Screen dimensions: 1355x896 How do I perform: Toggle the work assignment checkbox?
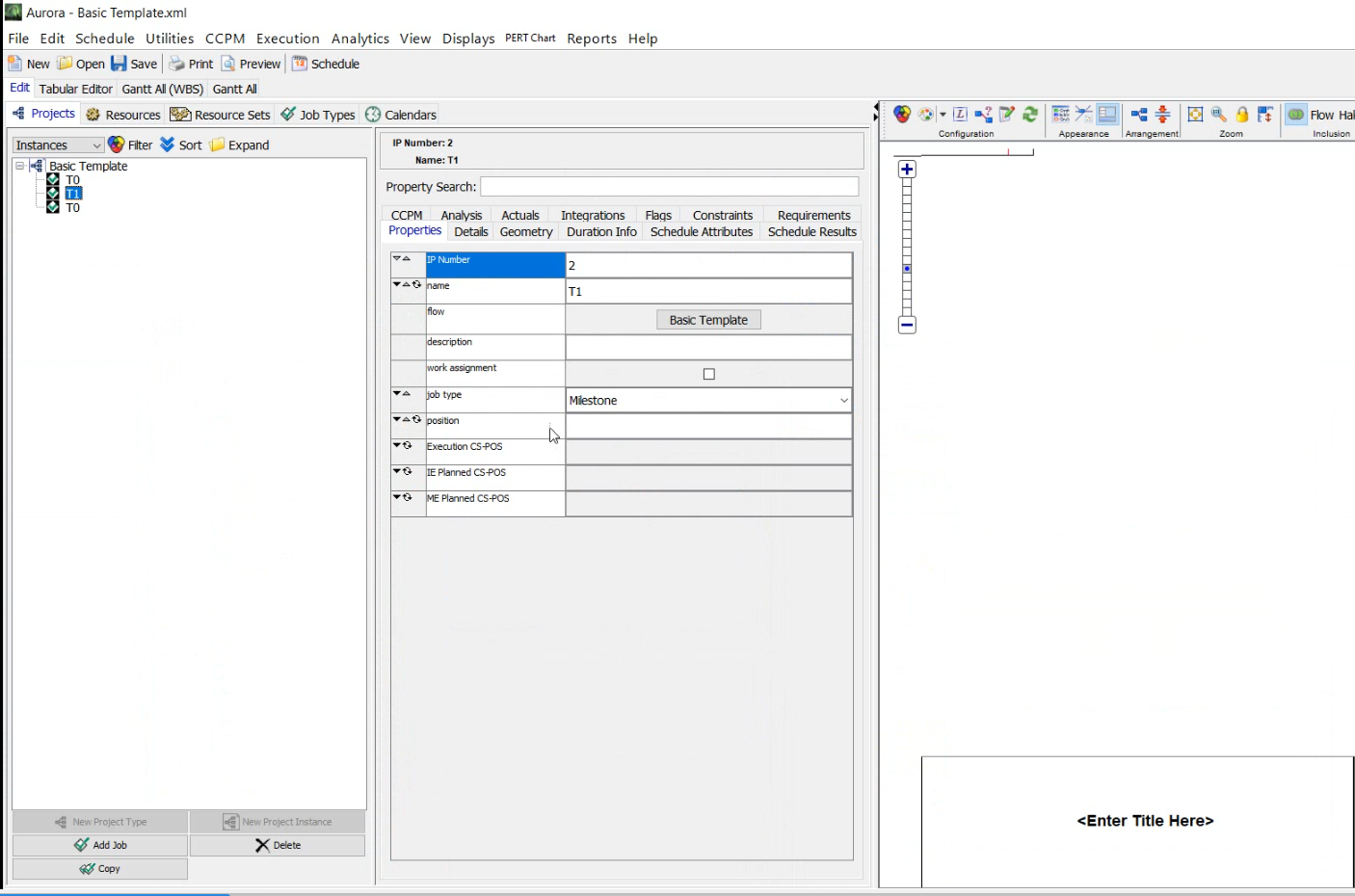709,374
